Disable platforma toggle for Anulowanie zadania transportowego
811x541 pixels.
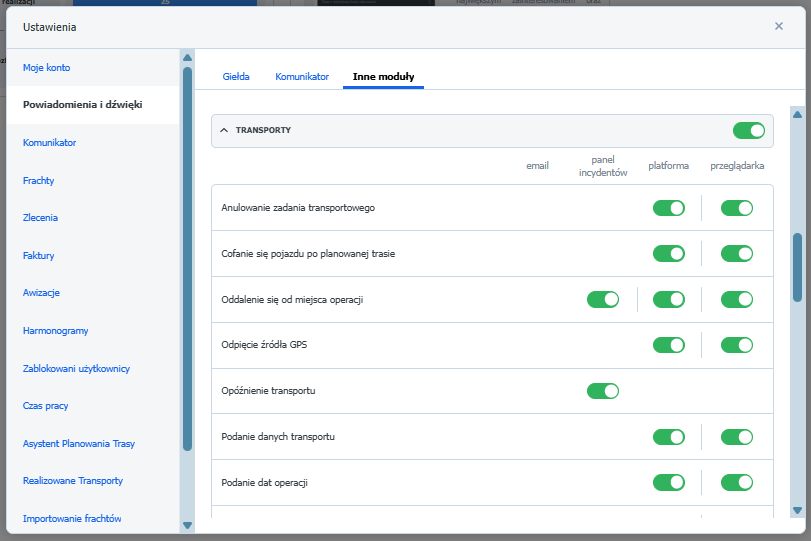click(668, 208)
